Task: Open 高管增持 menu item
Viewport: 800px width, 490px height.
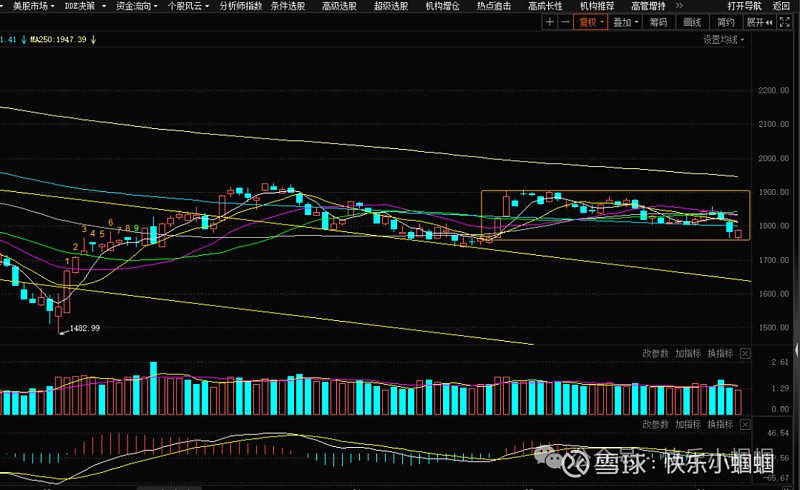Action: pos(648,6)
